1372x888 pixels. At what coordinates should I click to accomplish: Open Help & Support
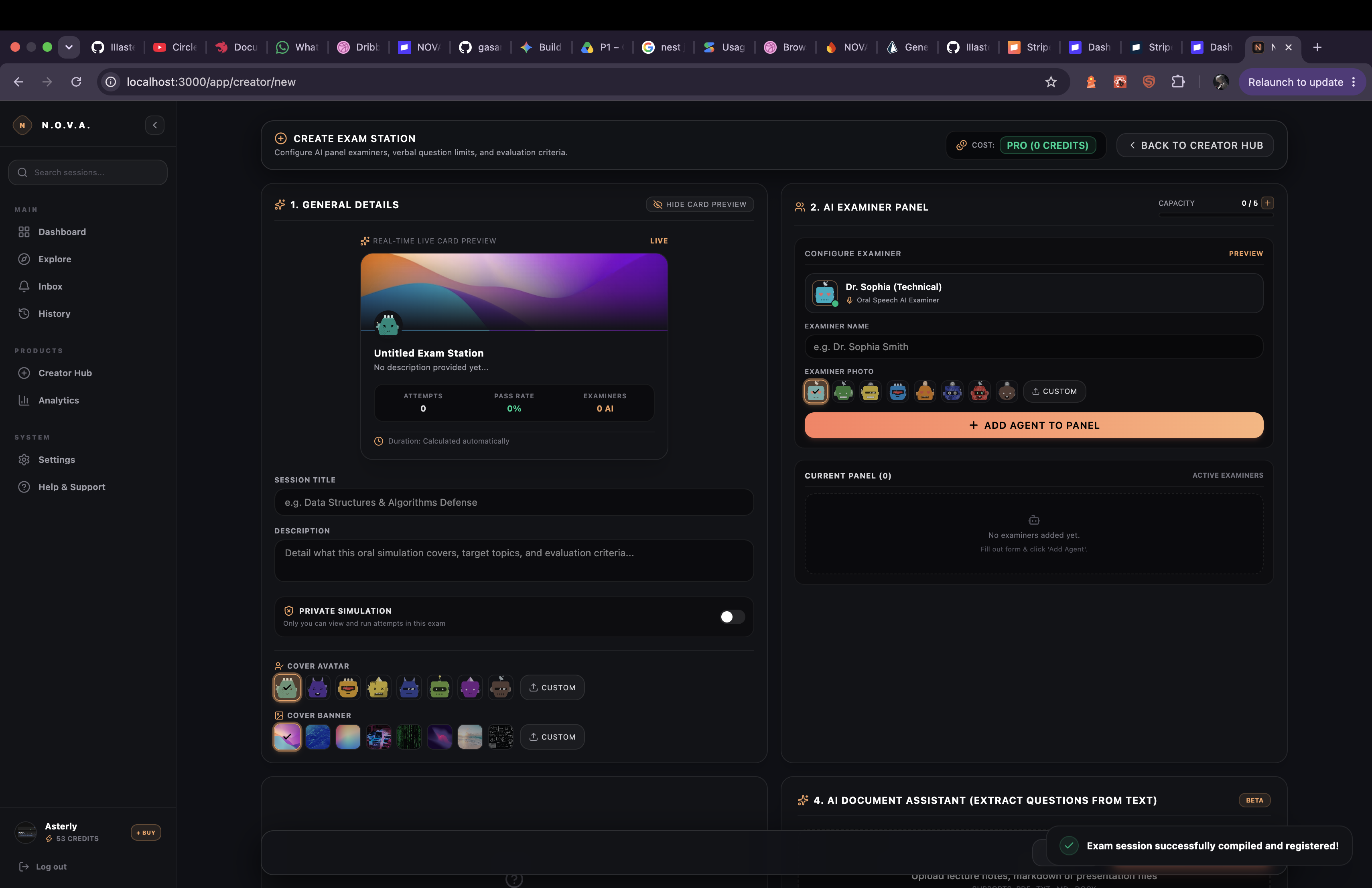tap(88, 487)
